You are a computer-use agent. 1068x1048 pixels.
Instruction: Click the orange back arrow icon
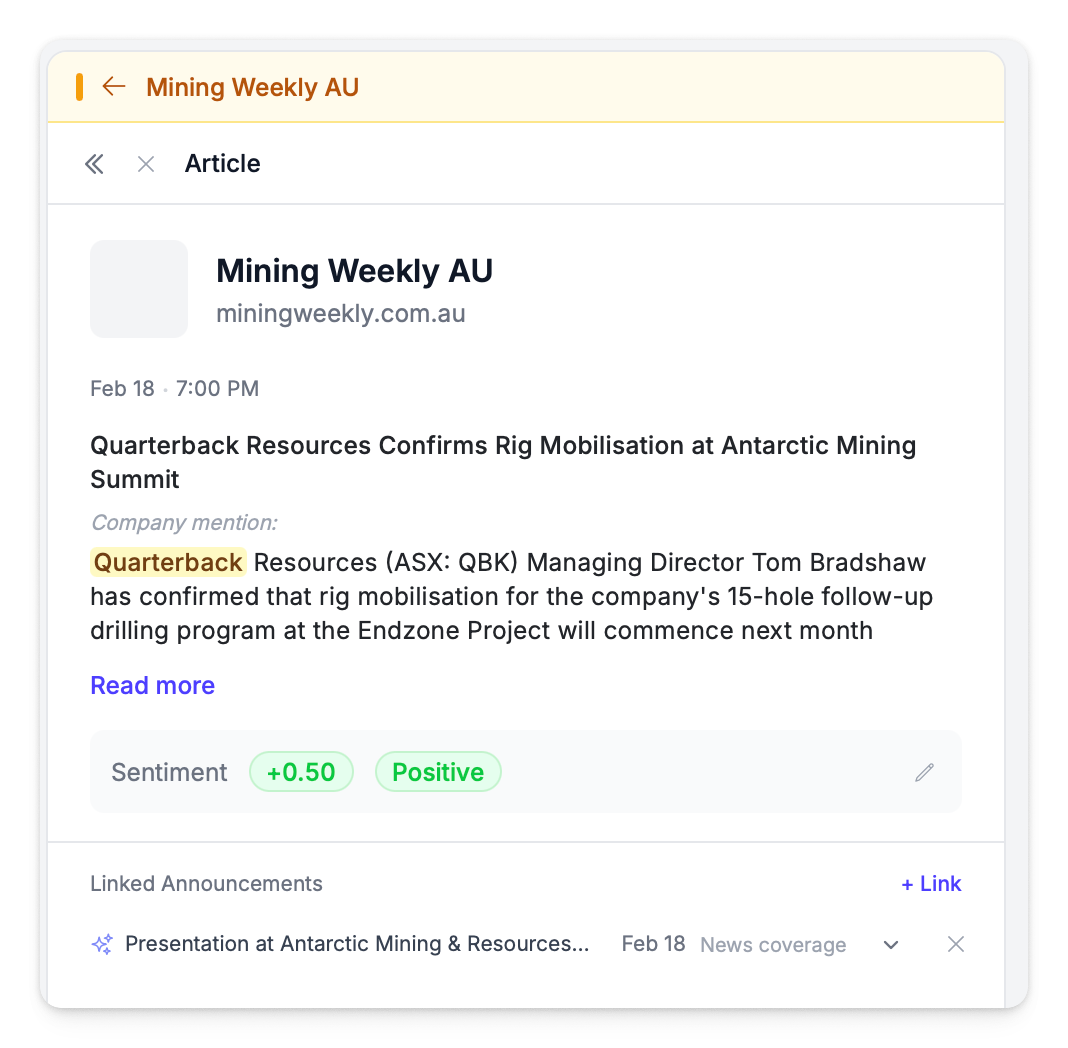[x=114, y=87]
